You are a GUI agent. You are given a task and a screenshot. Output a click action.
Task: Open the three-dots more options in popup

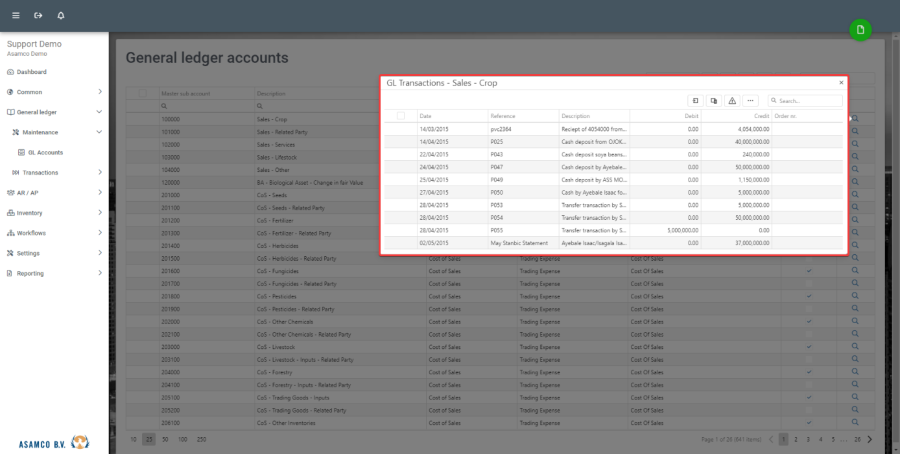click(750, 101)
